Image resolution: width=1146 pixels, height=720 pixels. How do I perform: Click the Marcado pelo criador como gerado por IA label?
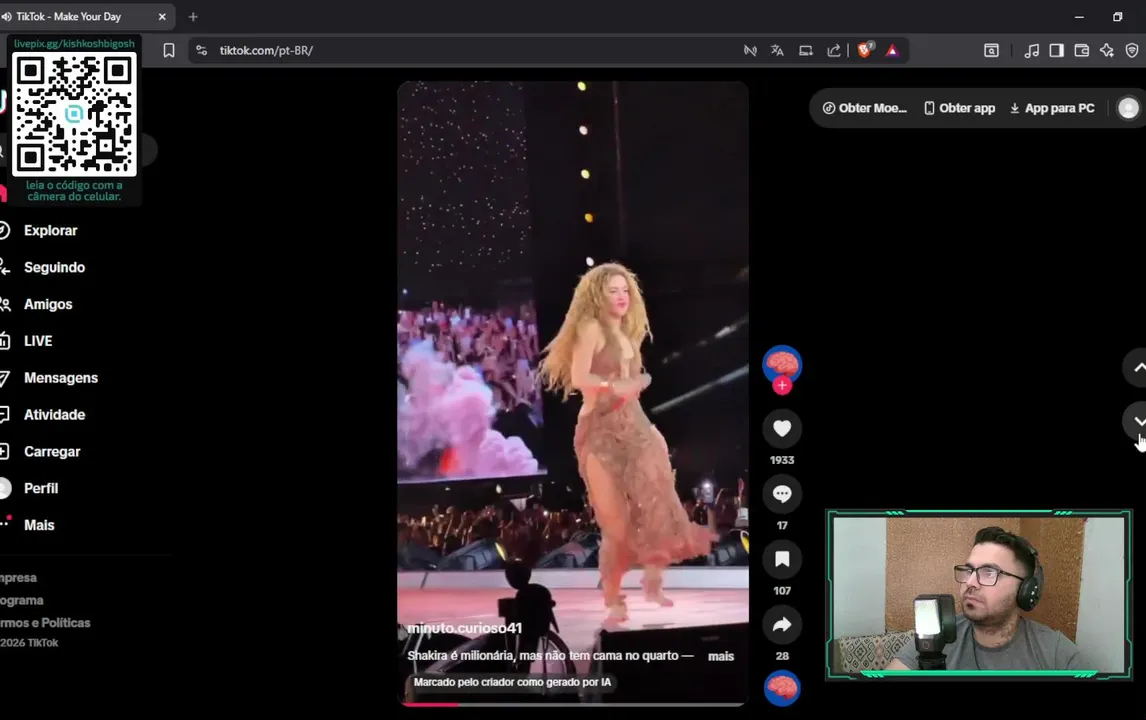coord(512,682)
